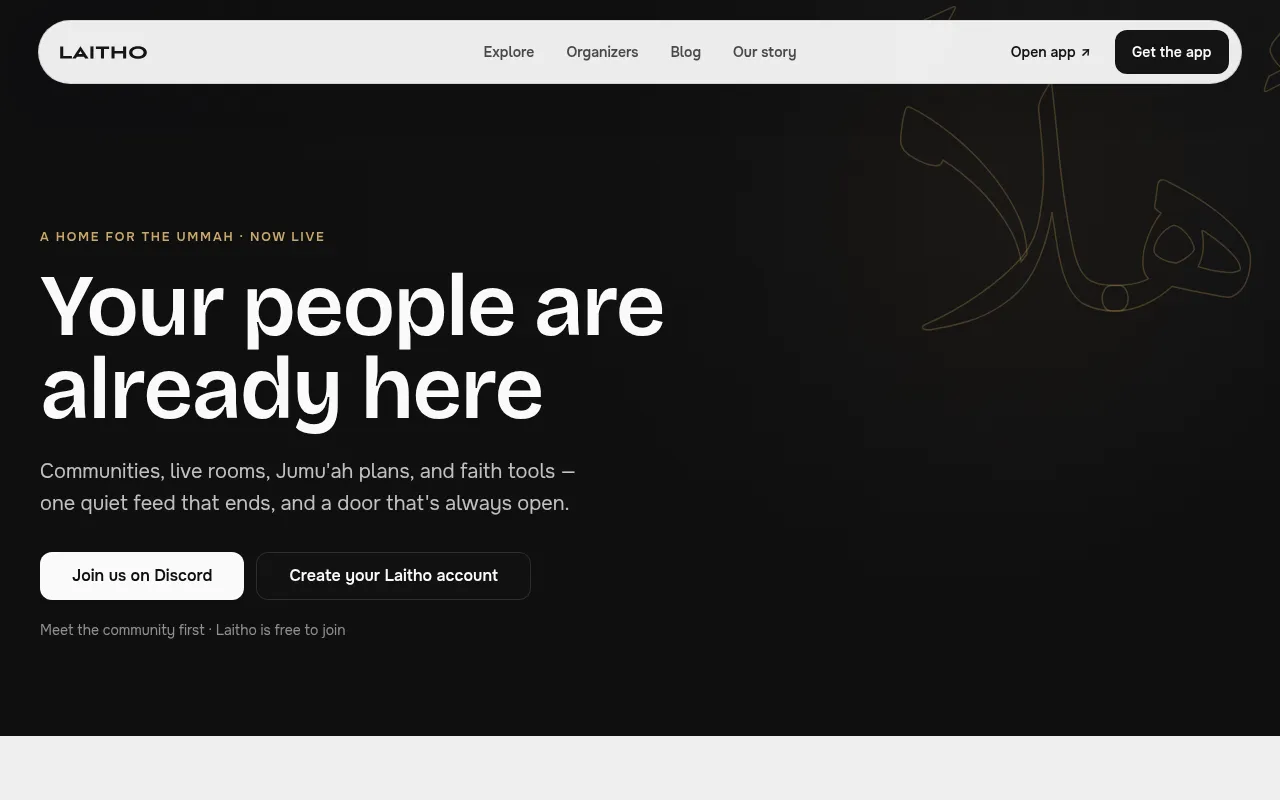
Task: Click the "Your people are already here" headline
Action: coord(352,347)
